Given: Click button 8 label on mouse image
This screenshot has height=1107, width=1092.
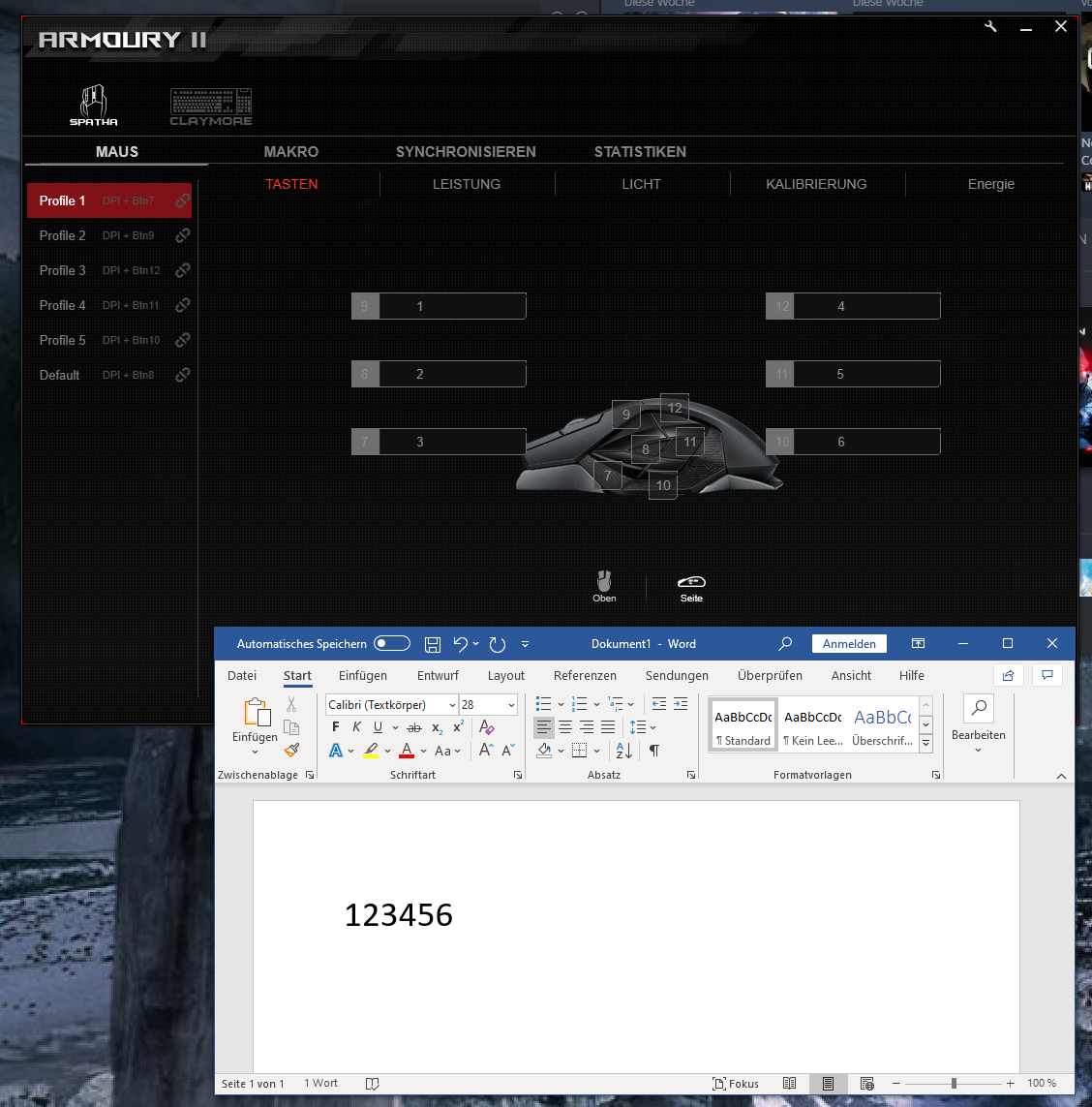Looking at the screenshot, I should click(x=645, y=449).
